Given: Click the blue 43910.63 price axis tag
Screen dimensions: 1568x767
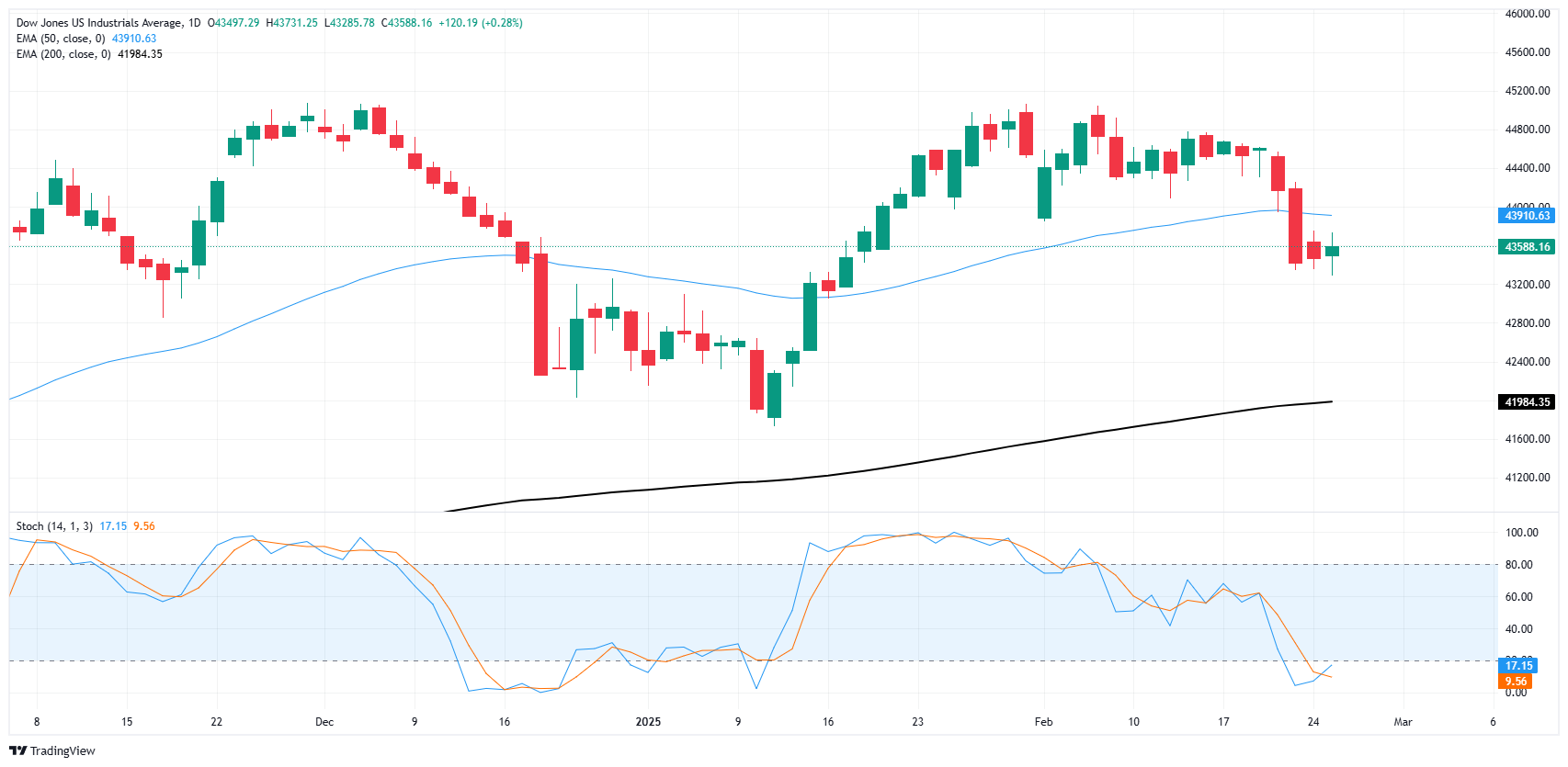Looking at the screenshot, I should pyautogui.click(x=1527, y=216).
